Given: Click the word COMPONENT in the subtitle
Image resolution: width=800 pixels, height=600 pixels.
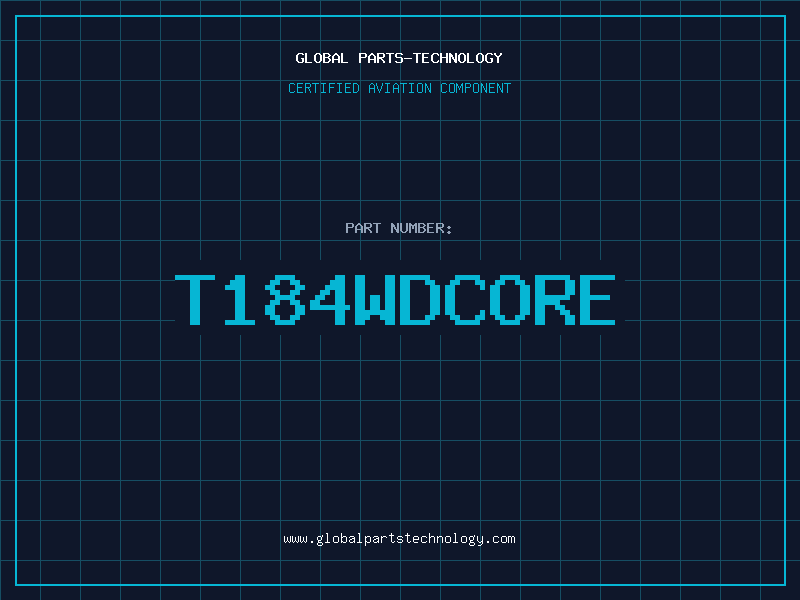Looking at the screenshot, I should point(475,89).
